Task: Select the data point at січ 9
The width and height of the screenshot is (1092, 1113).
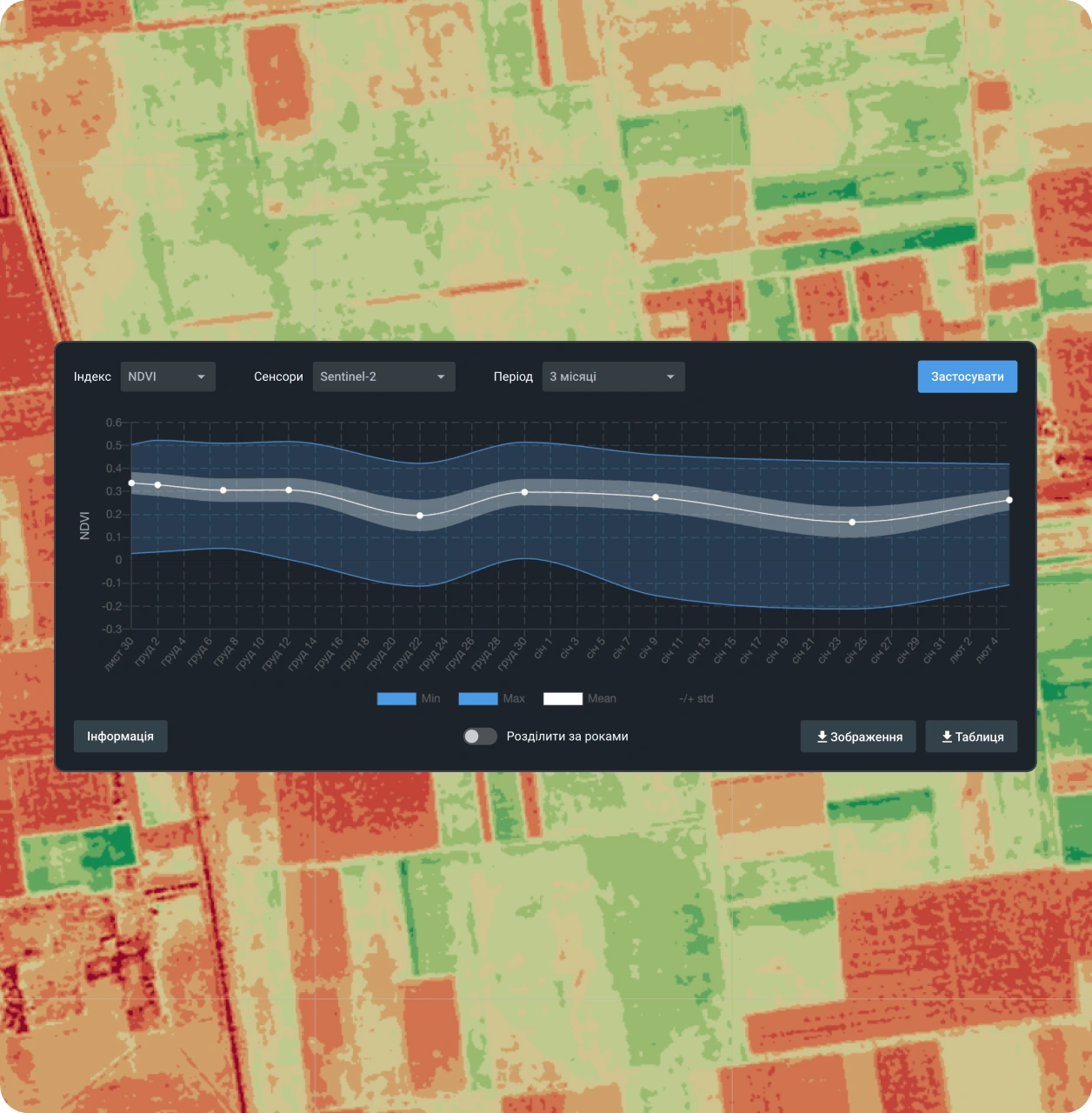Action: [x=656, y=497]
